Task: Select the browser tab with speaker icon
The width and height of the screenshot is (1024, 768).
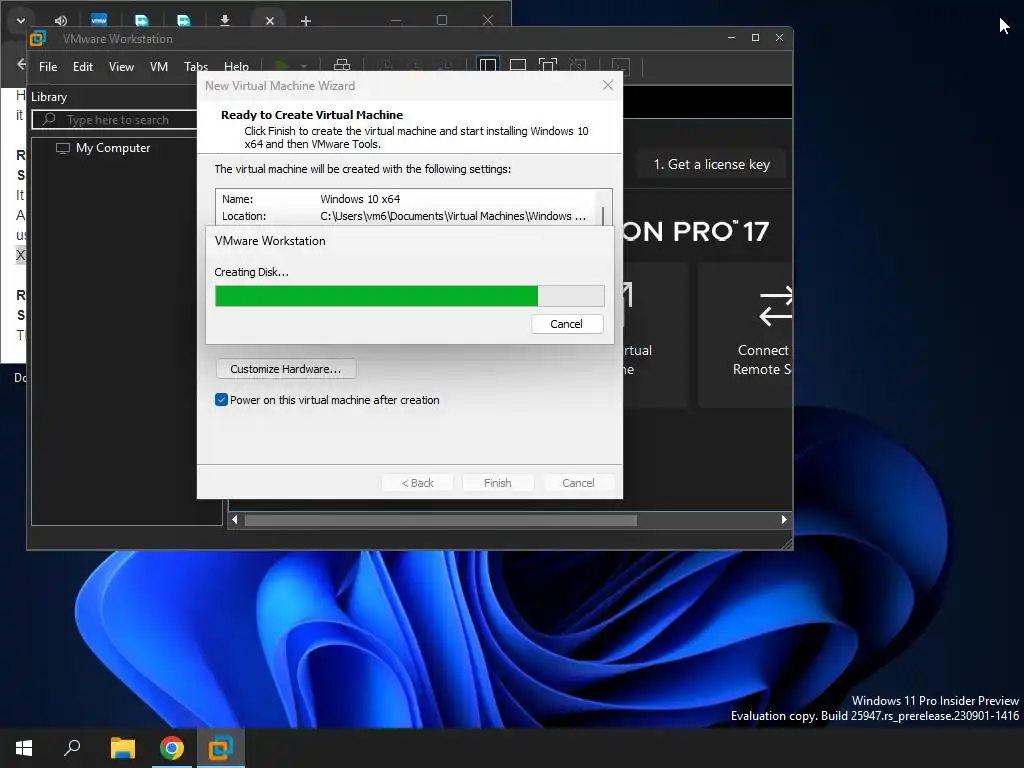Action: coord(61,21)
